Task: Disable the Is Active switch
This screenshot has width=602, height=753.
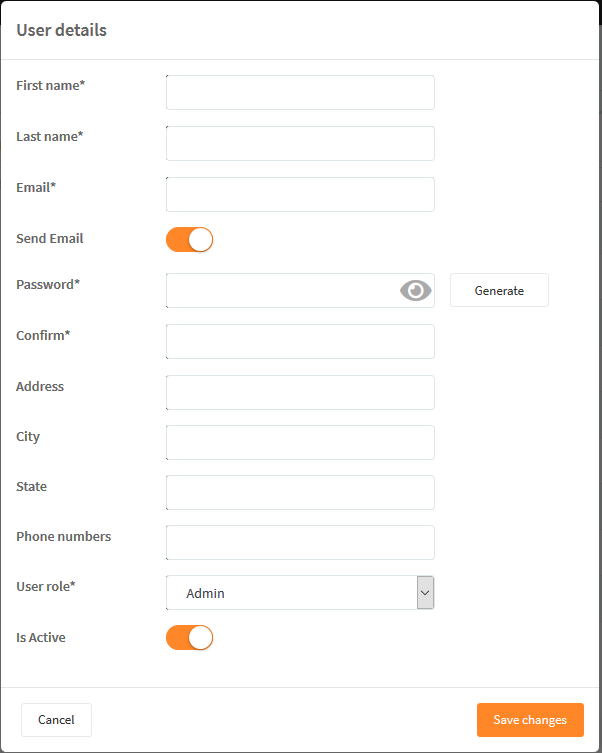Action: click(x=190, y=637)
